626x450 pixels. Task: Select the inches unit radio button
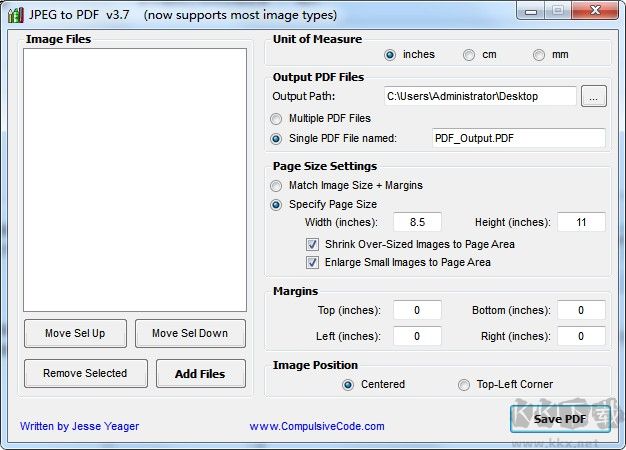[390, 55]
